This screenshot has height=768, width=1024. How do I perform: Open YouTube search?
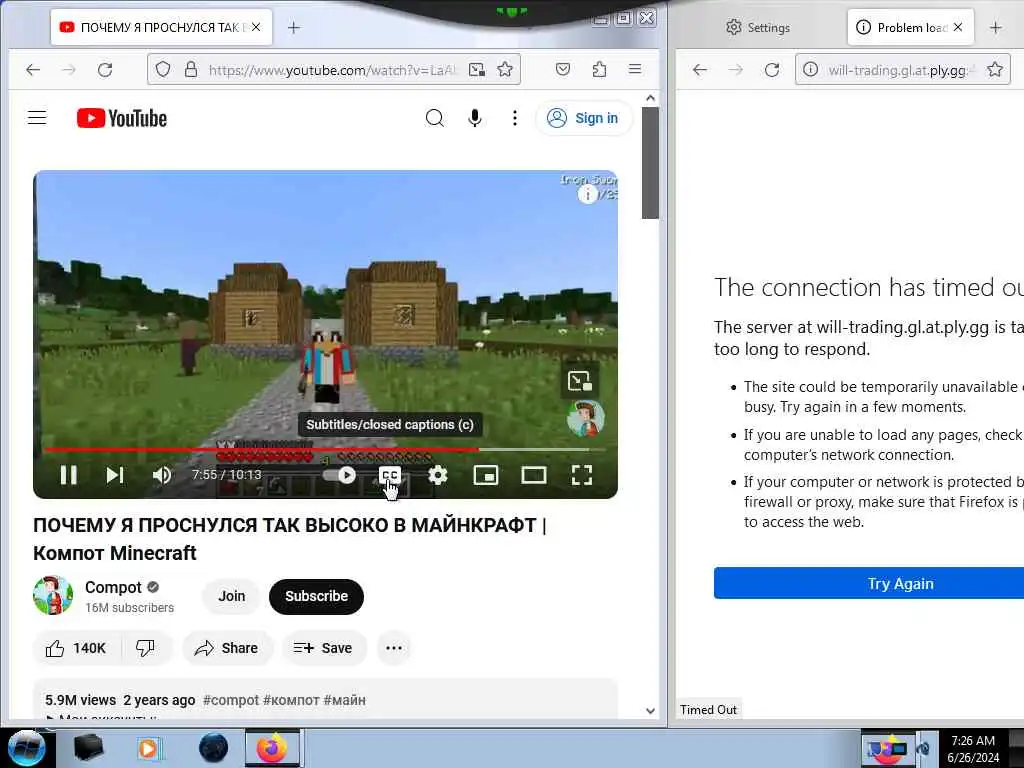(435, 118)
